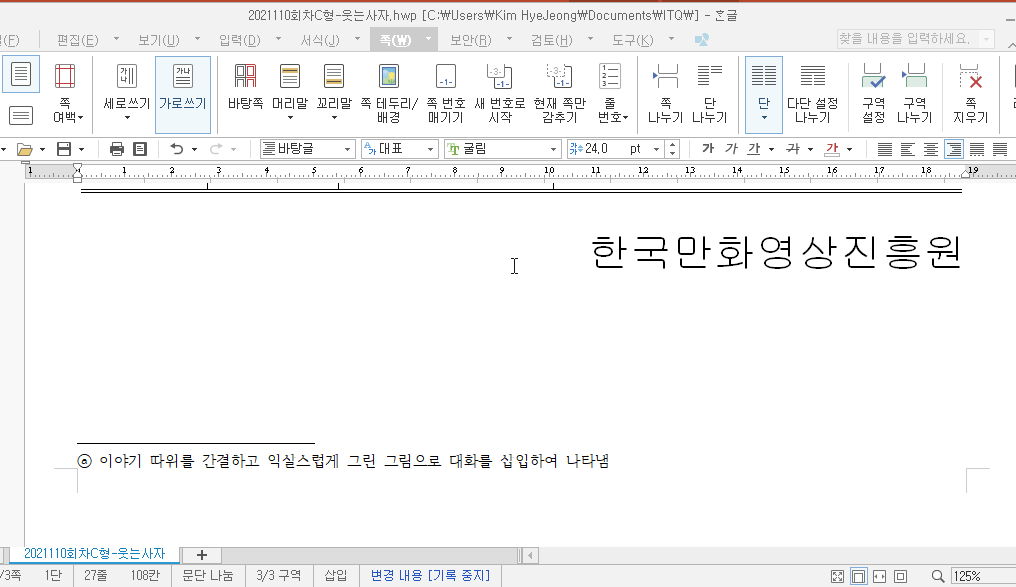The height and width of the screenshot is (587, 1016).
Task: Expand the font size pt dropdown
Action: click(x=656, y=150)
